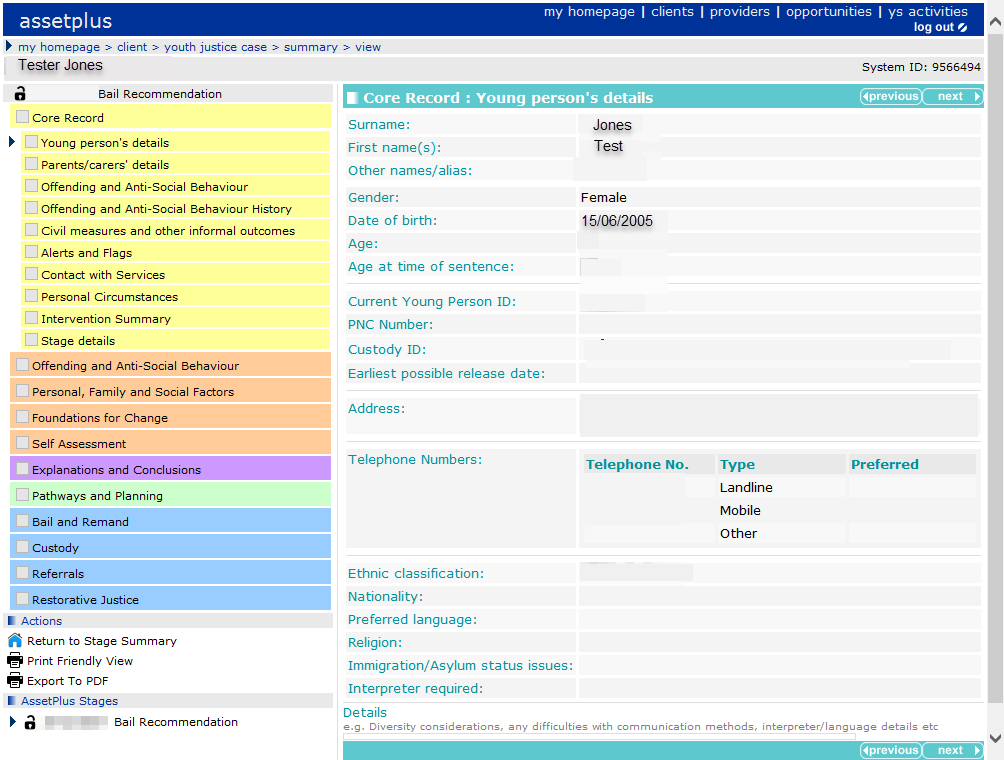The height and width of the screenshot is (760, 1004).
Task: Open the Custody section in sidebar
Action: click(55, 548)
